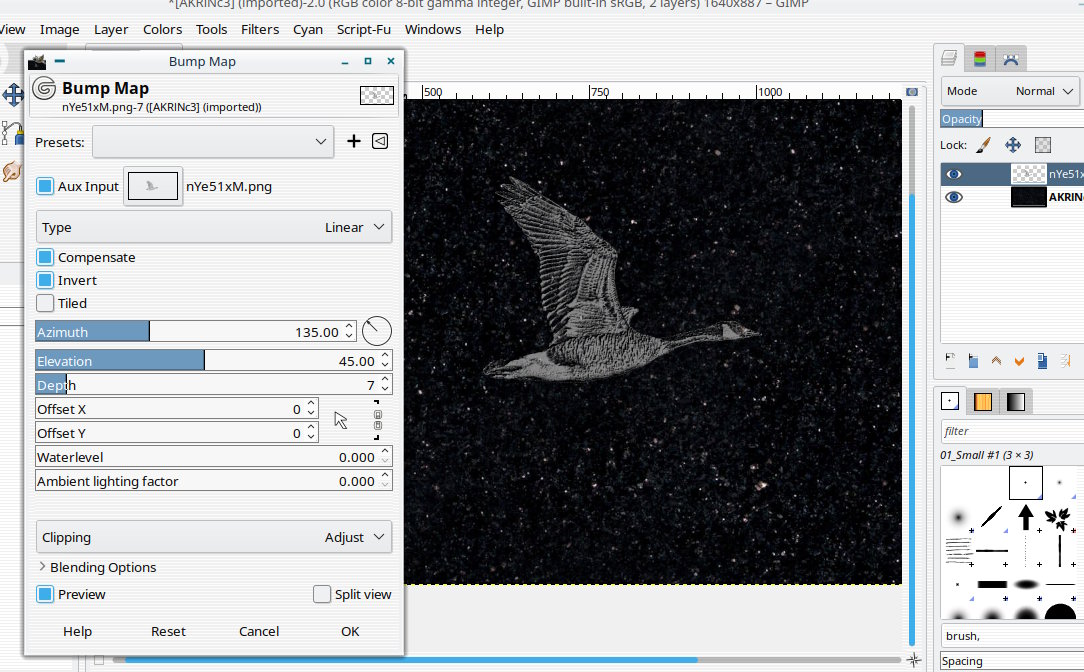Click OK to apply Bump Map
The width and height of the screenshot is (1084, 672).
coord(350,631)
